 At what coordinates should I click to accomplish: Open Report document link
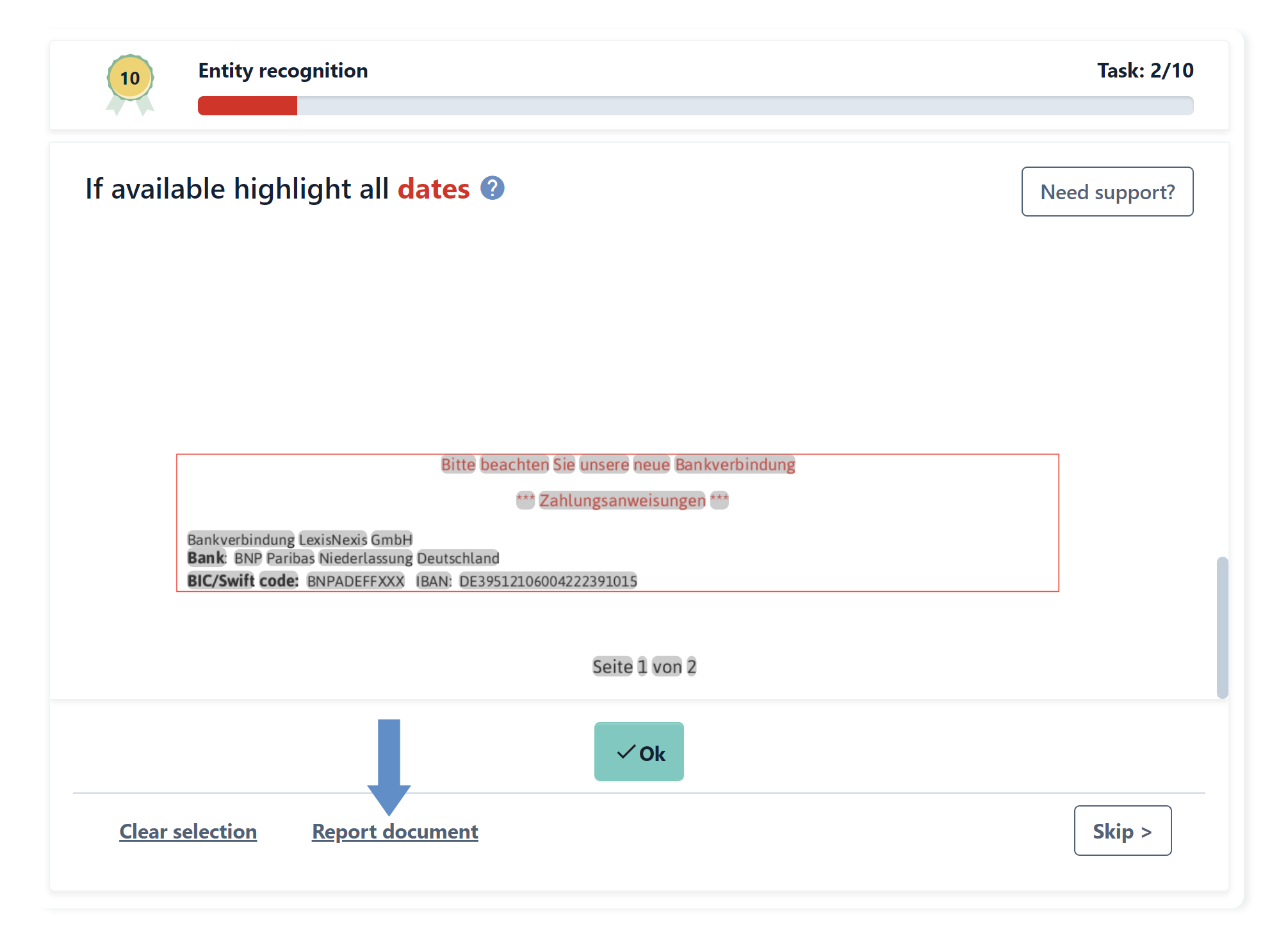(x=395, y=831)
